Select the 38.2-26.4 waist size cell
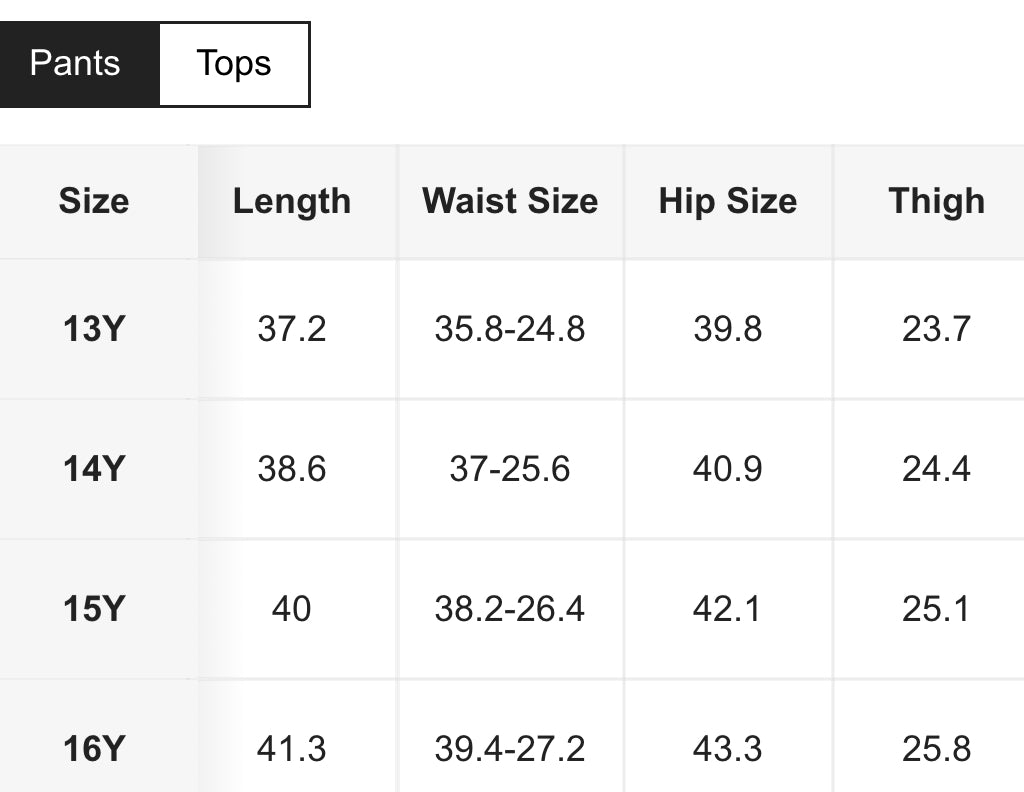 (510, 609)
